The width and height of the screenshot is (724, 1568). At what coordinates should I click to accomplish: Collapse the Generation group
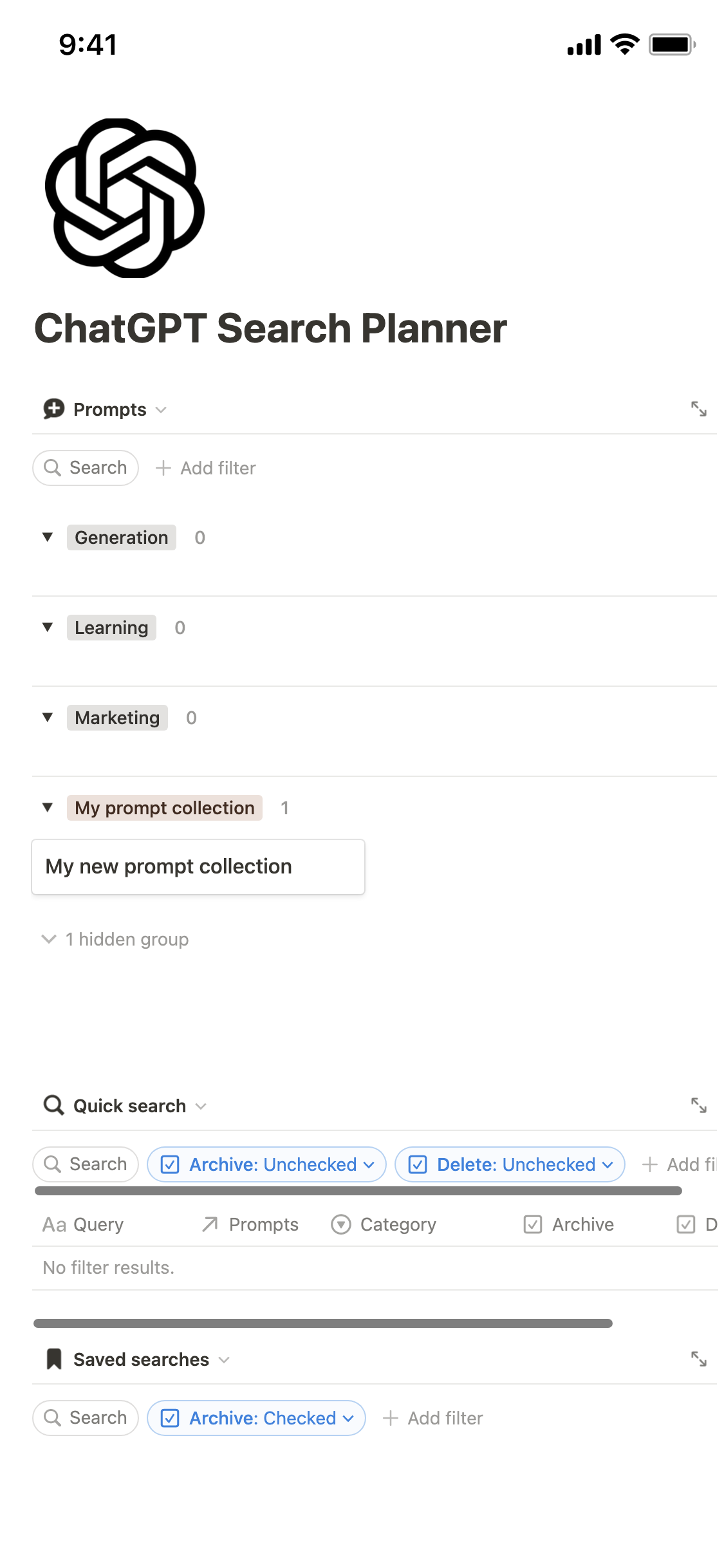48,537
